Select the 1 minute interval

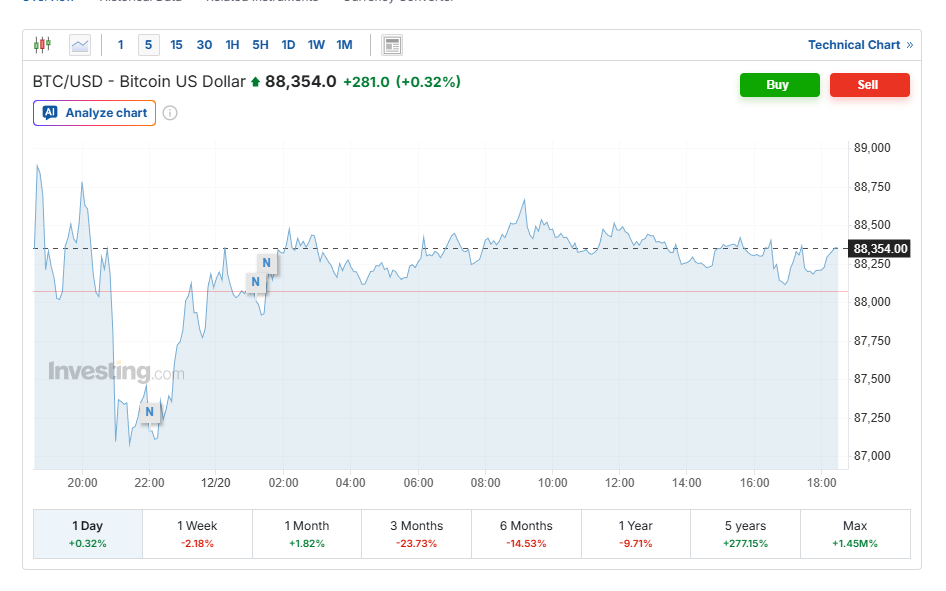pos(121,45)
